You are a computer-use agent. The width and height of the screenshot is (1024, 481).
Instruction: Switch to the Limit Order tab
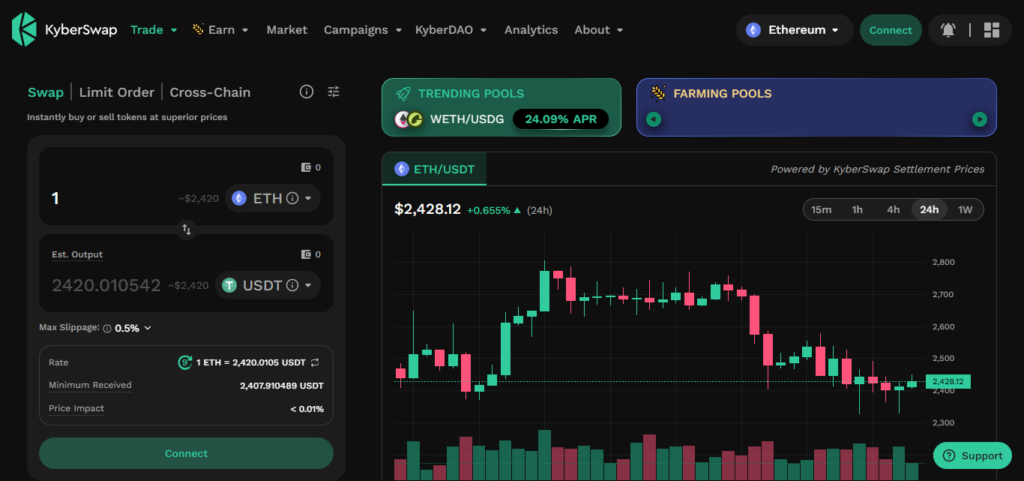[x=117, y=92]
